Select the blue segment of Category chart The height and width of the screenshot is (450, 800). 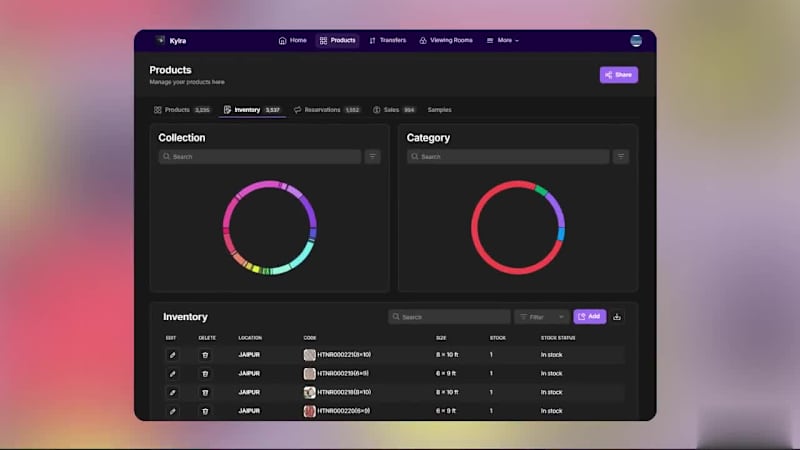561,234
